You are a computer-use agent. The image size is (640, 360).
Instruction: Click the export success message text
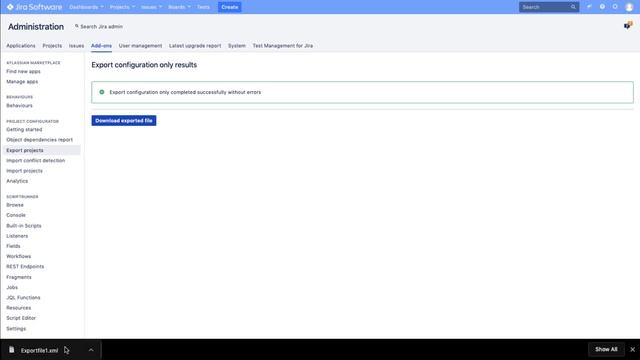pos(185,92)
